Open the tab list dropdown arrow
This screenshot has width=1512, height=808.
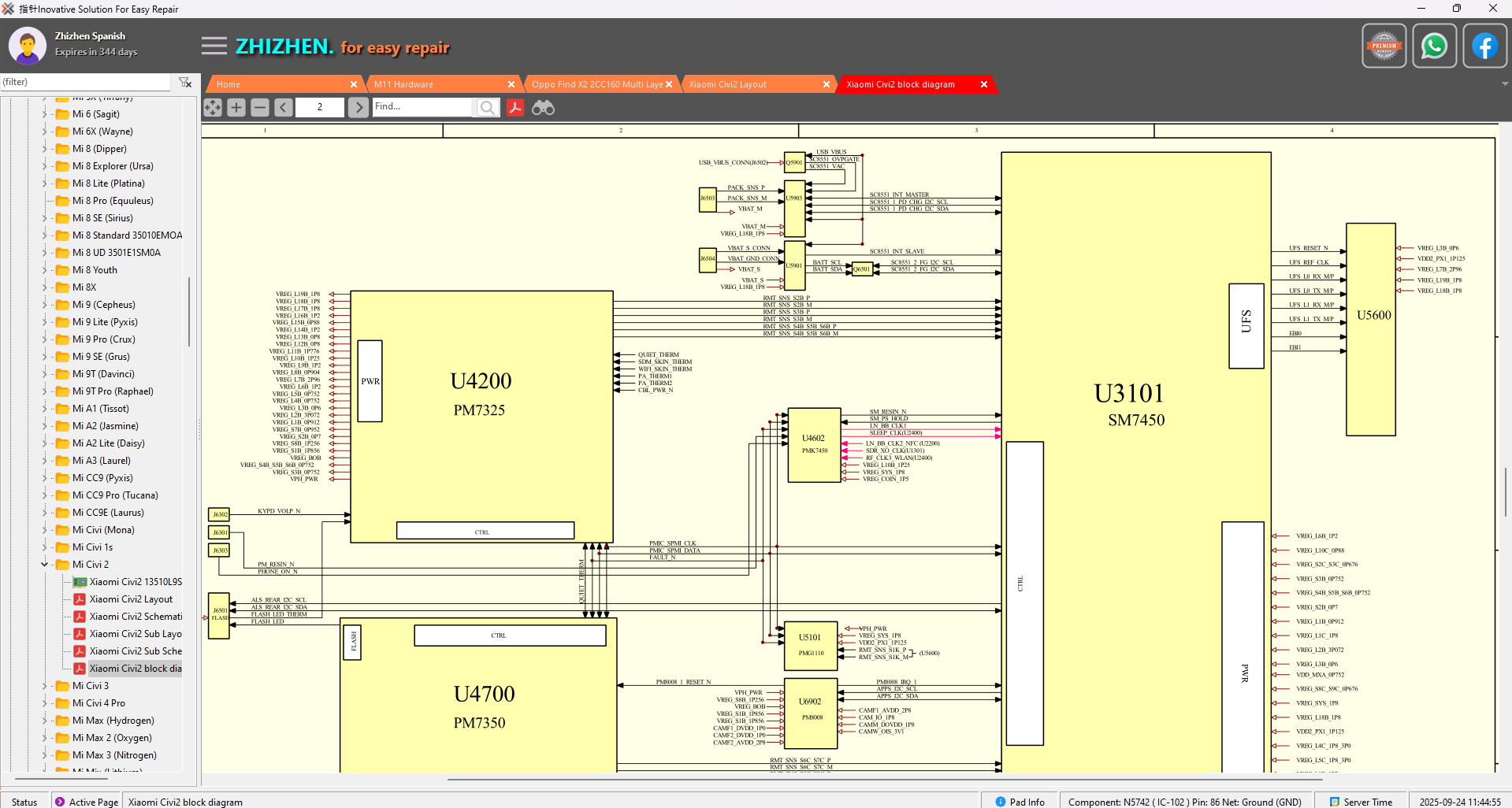click(1505, 83)
